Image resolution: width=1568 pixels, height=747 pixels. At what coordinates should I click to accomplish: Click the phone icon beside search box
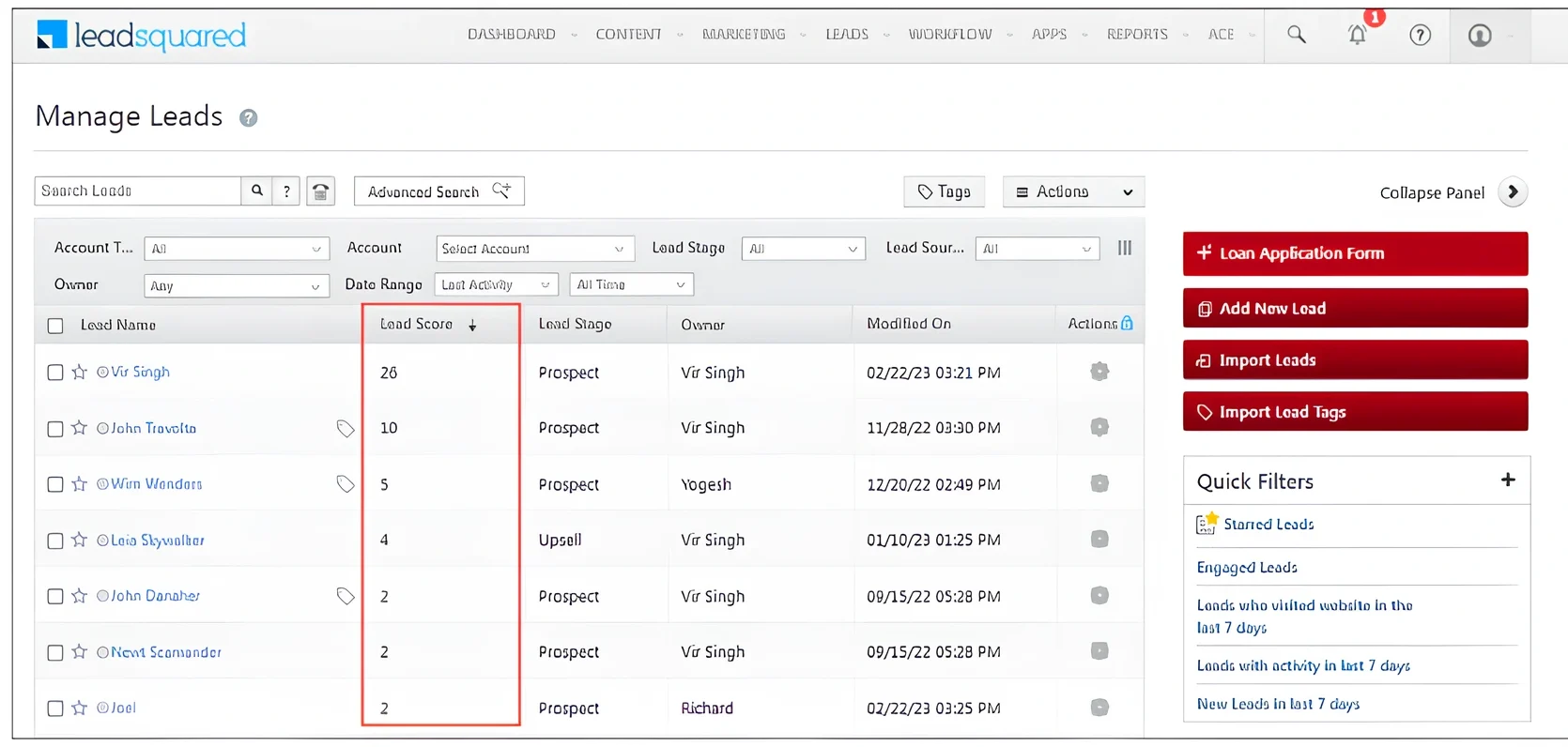click(x=320, y=191)
